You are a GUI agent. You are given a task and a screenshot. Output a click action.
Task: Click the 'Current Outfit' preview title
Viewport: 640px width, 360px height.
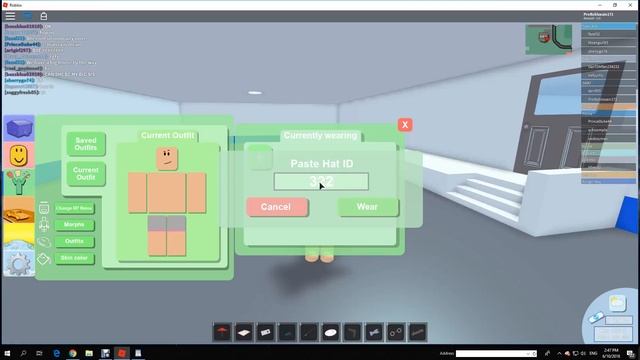(x=167, y=136)
